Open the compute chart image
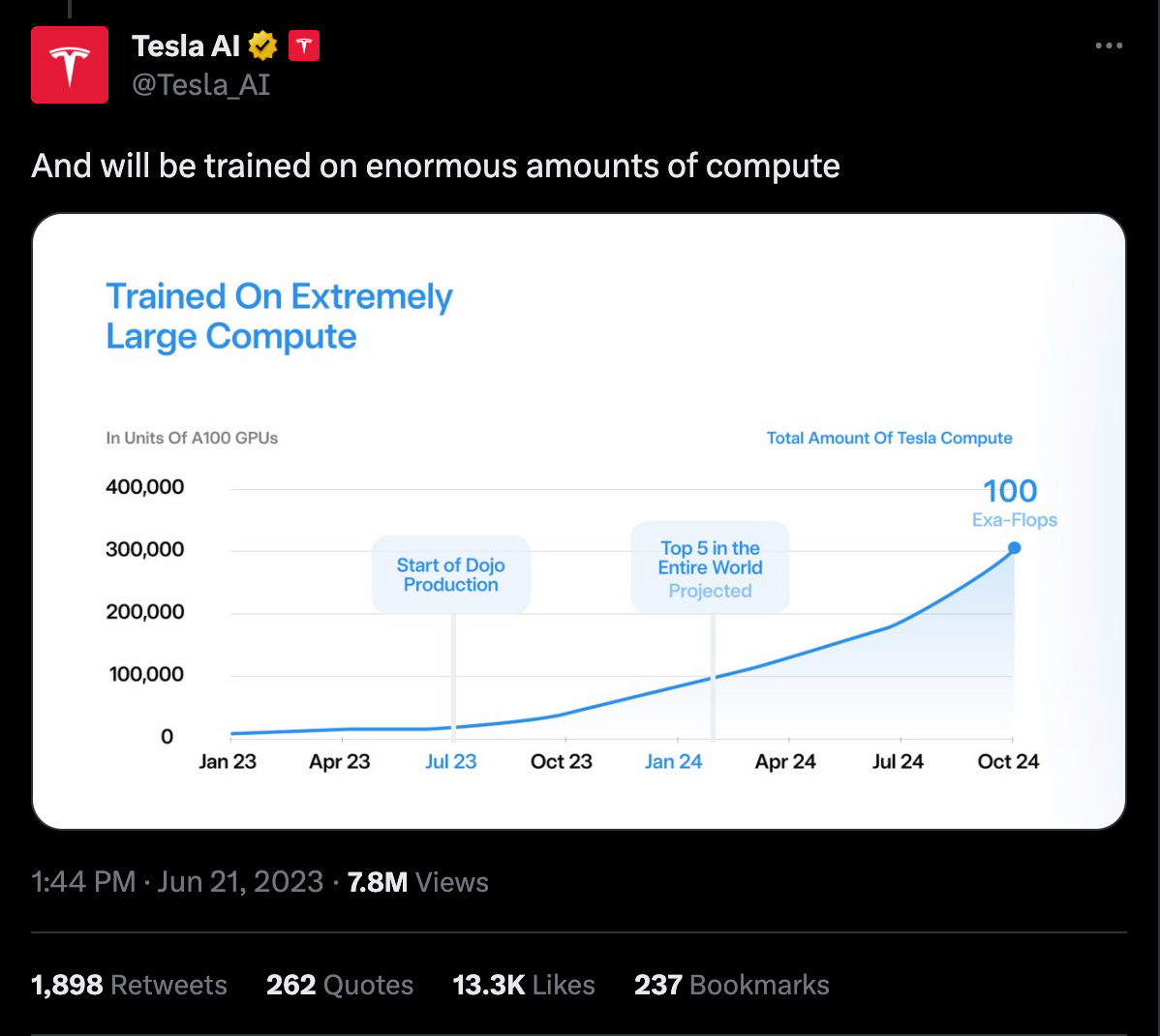 tap(579, 521)
